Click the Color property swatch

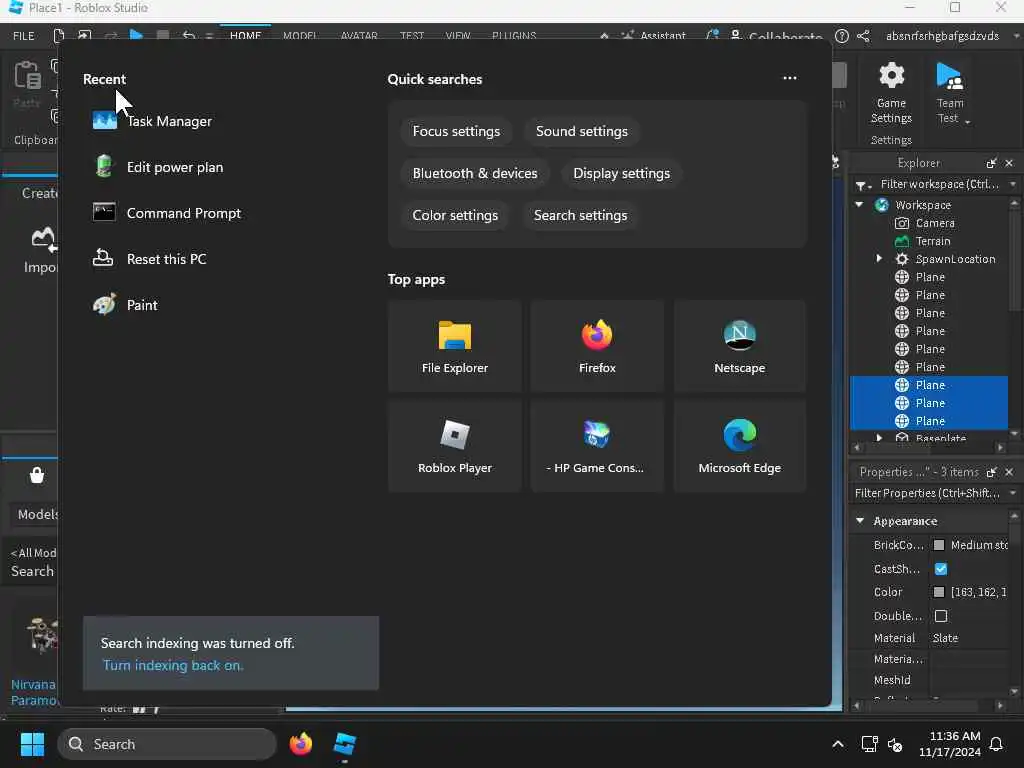[x=938, y=592]
